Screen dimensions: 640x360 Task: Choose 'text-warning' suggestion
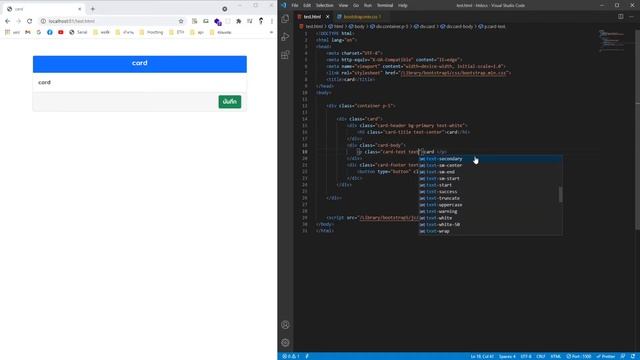490,211
